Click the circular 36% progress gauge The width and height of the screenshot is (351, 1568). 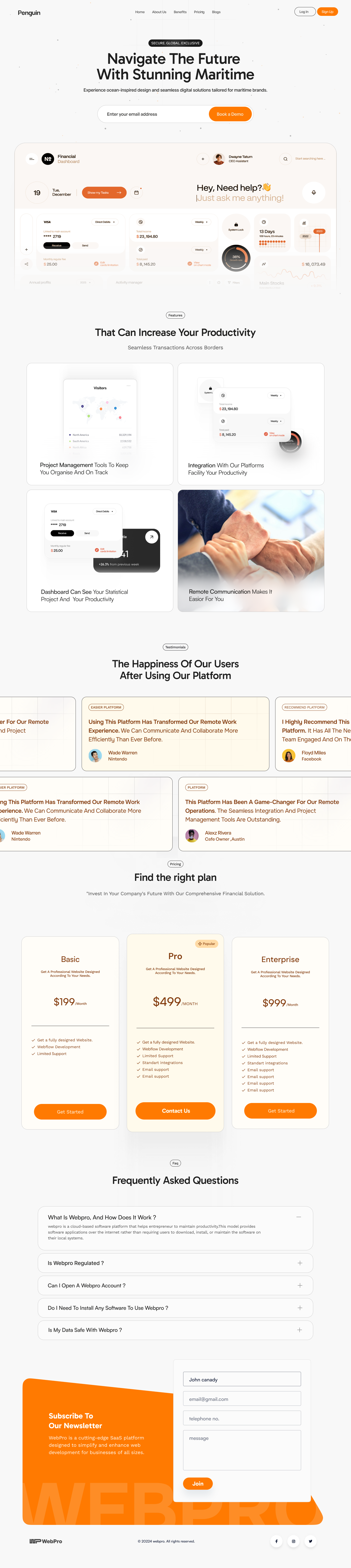click(236, 257)
